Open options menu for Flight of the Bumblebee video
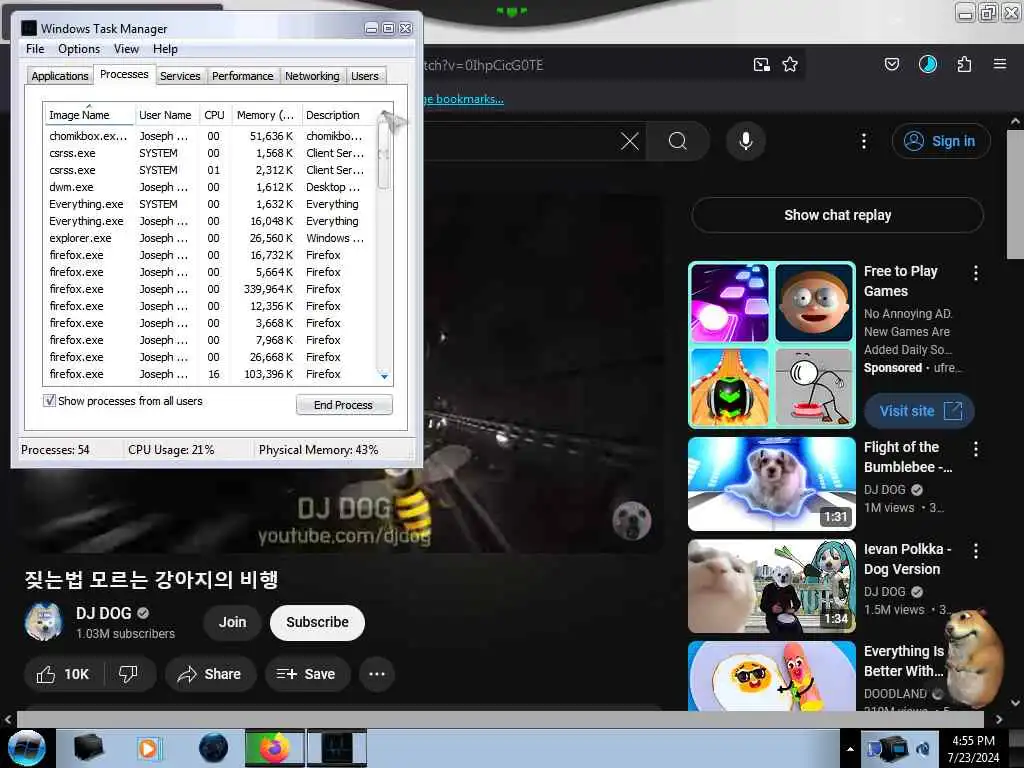 (976, 449)
